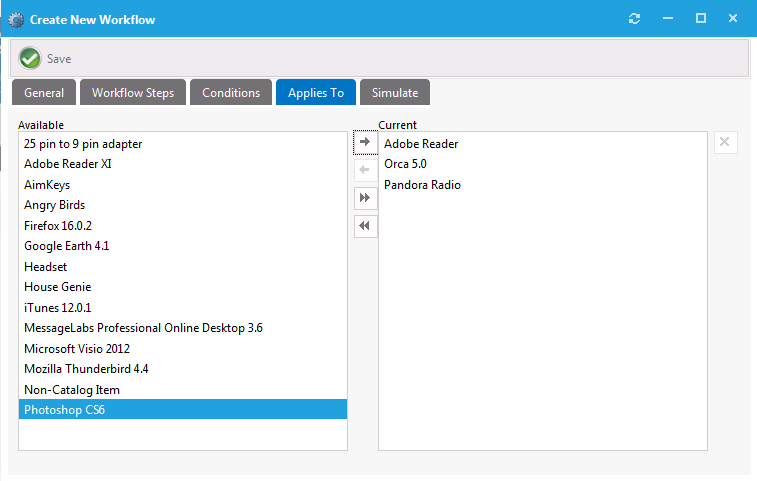Select "Headset" in Available list
Viewport: 757px width, 481px height.
tap(182, 267)
